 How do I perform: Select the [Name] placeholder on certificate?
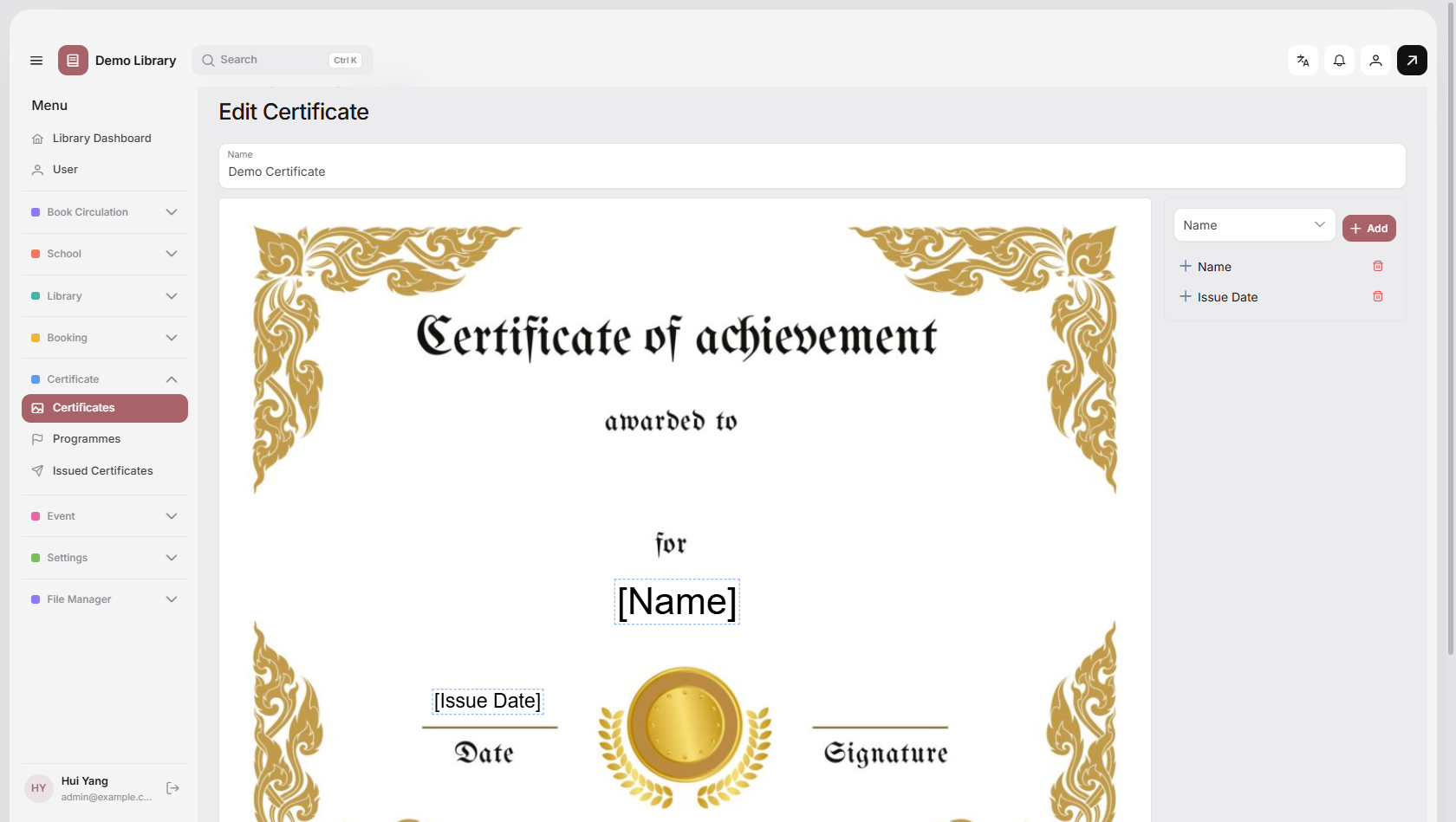(677, 601)
